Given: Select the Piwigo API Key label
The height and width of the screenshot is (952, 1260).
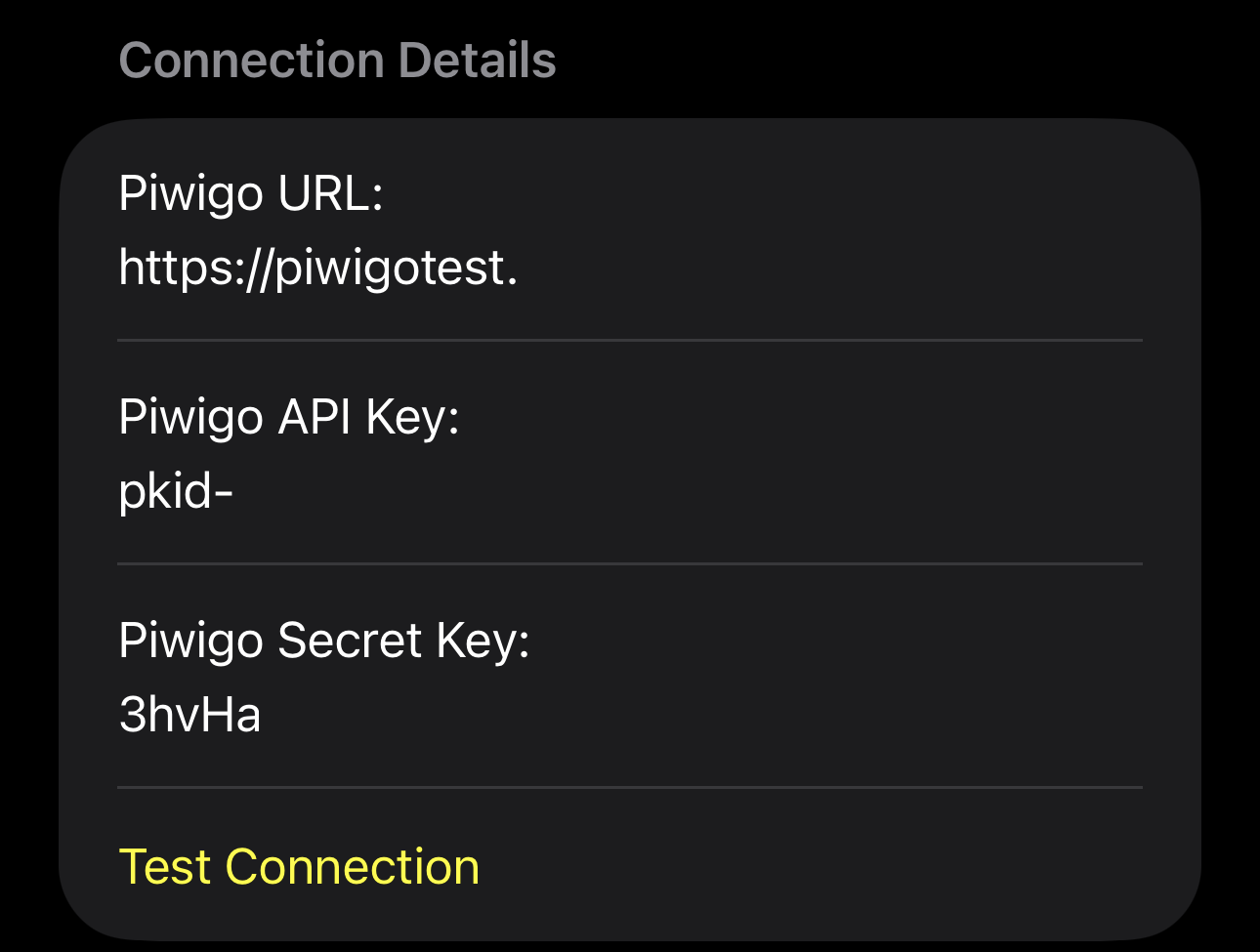Looking at the screenshot, I should point(288,417).
